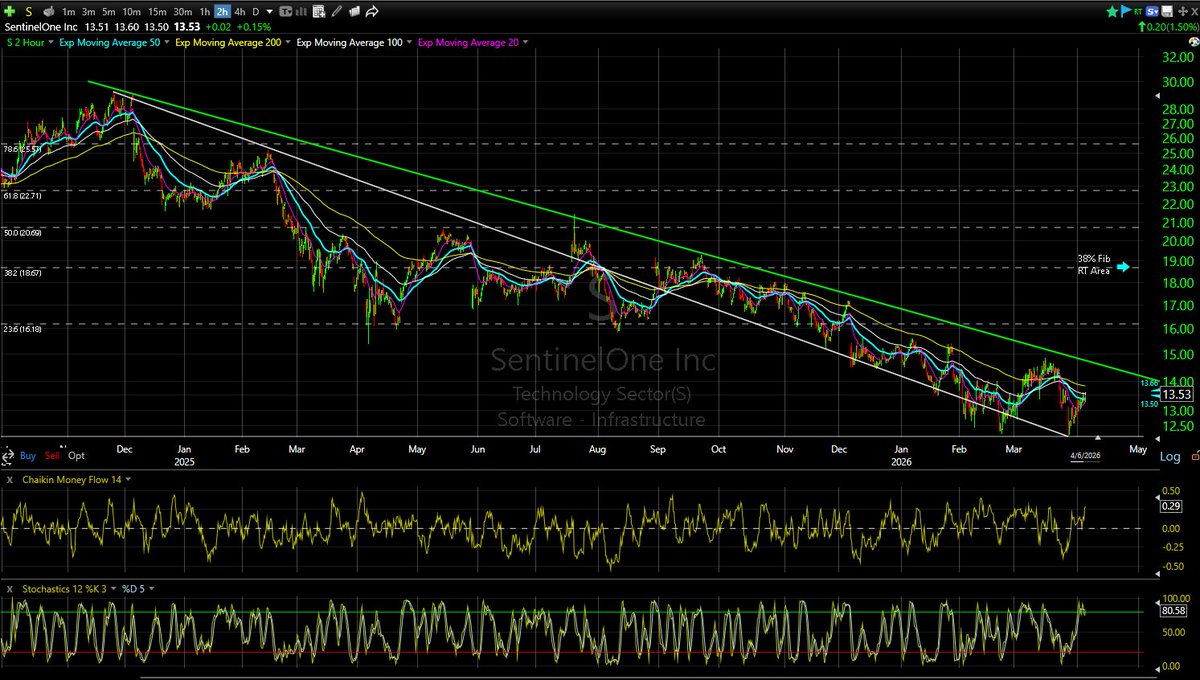This screenshot has height=680, width=1200.
Task: Open the calculator/notes icon in toolbar
Action: 319,12
